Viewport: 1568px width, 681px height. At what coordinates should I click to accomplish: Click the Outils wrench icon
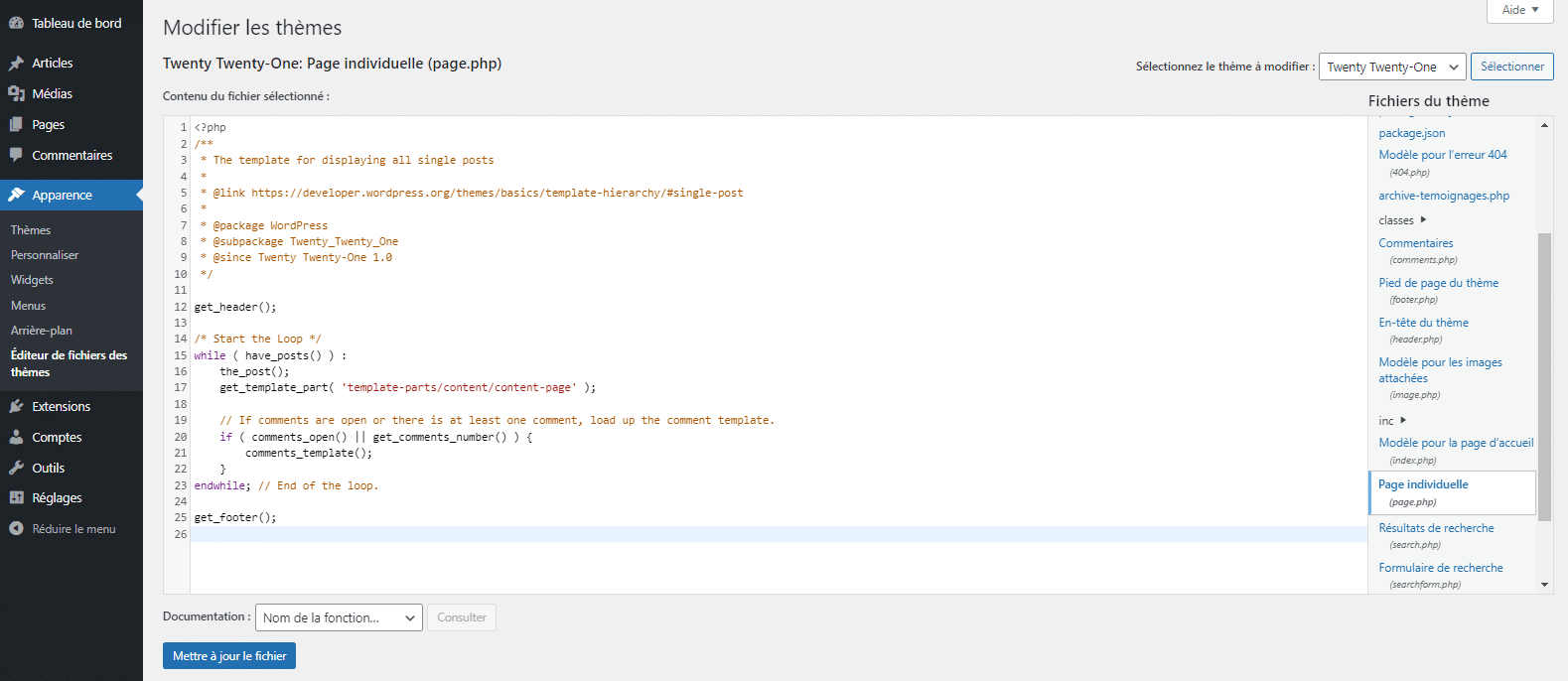click(16, 468)
